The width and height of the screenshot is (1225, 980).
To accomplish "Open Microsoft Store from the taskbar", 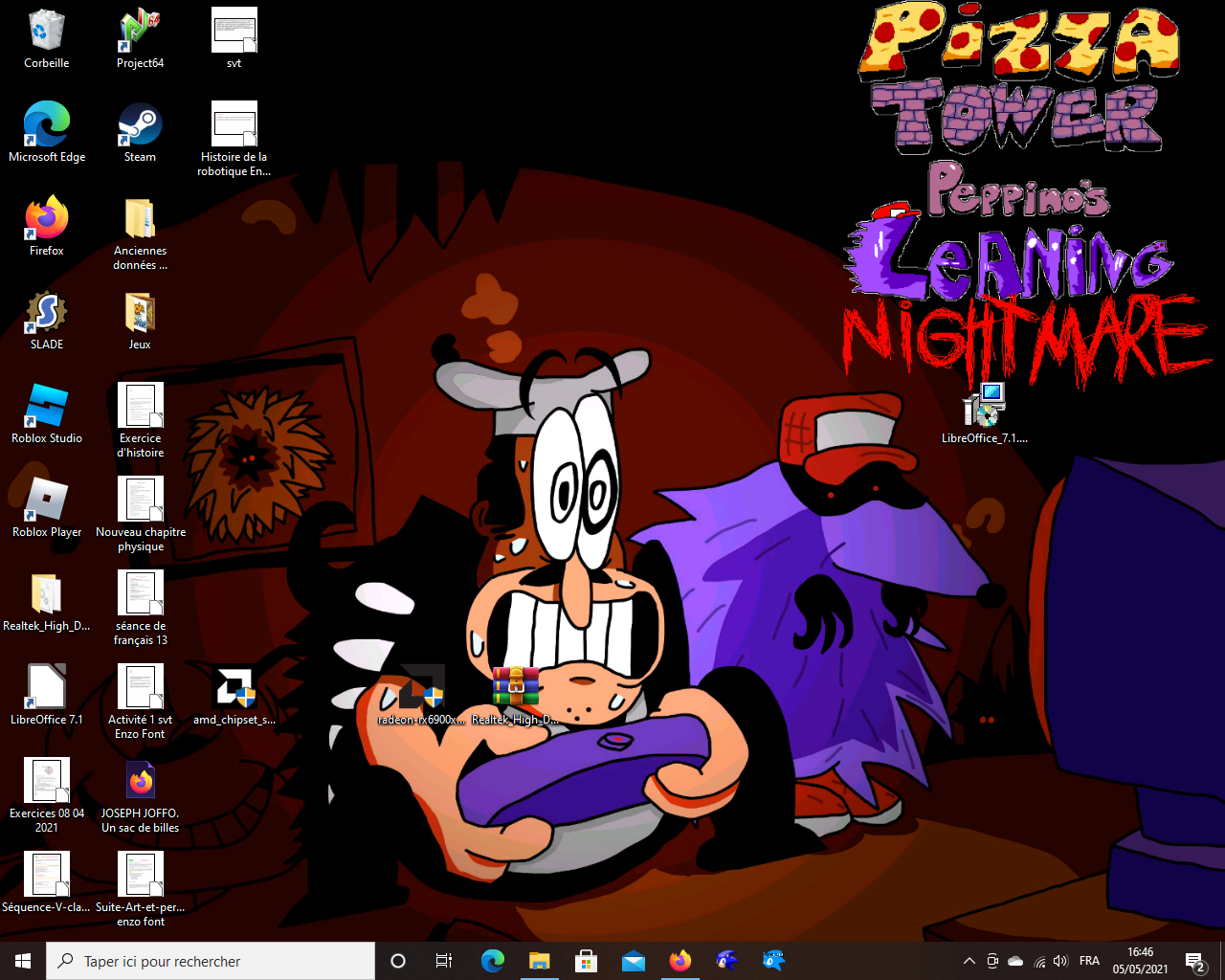I will 587,961.
